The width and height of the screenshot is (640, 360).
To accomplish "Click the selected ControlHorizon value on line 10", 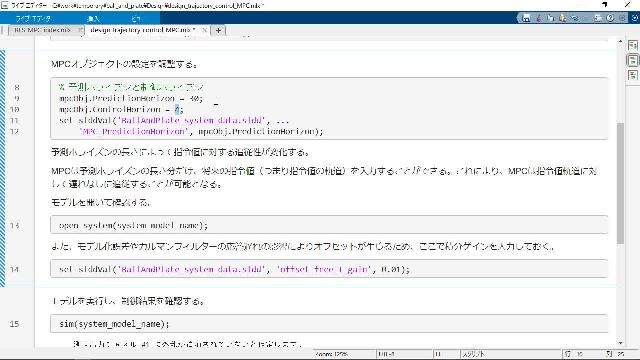I will pos(177,109).
